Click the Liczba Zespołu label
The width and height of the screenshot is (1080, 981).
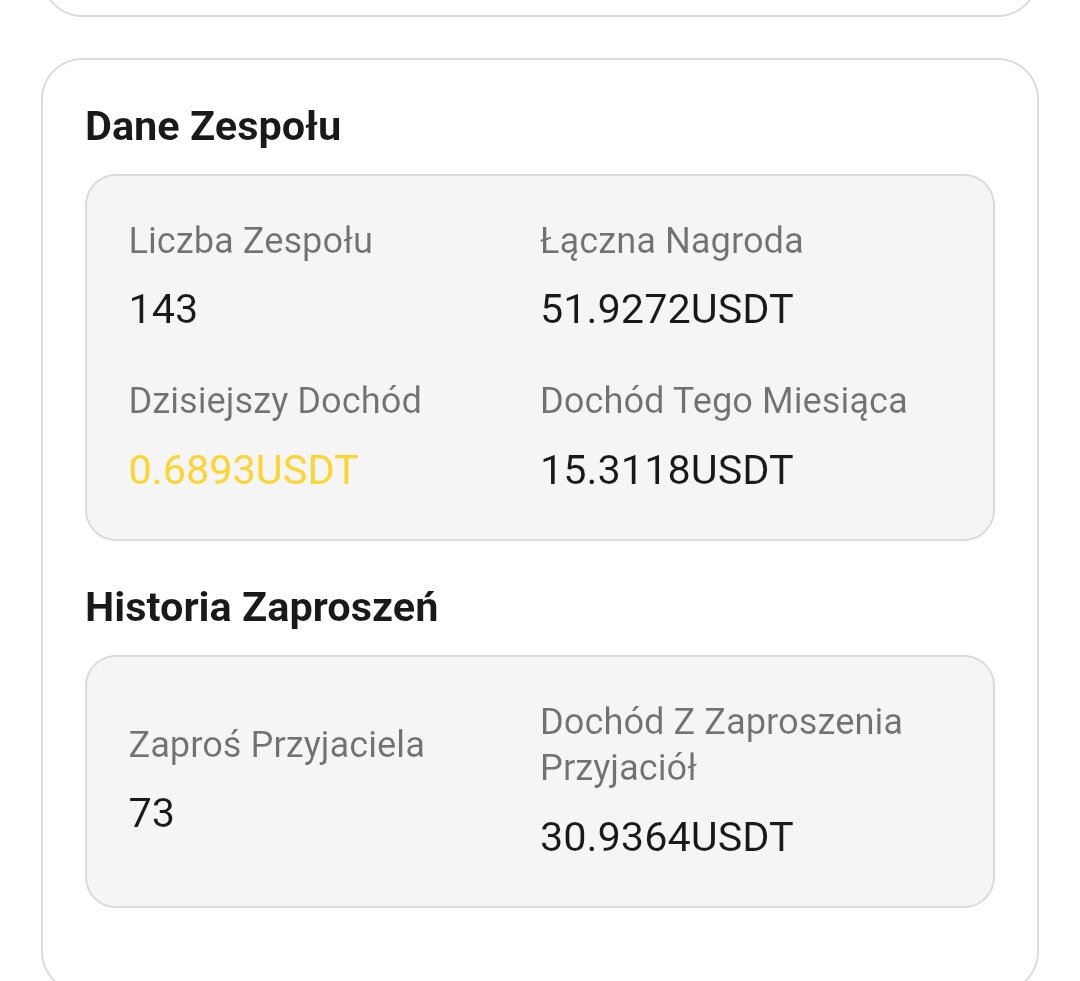tap(250, 241)
